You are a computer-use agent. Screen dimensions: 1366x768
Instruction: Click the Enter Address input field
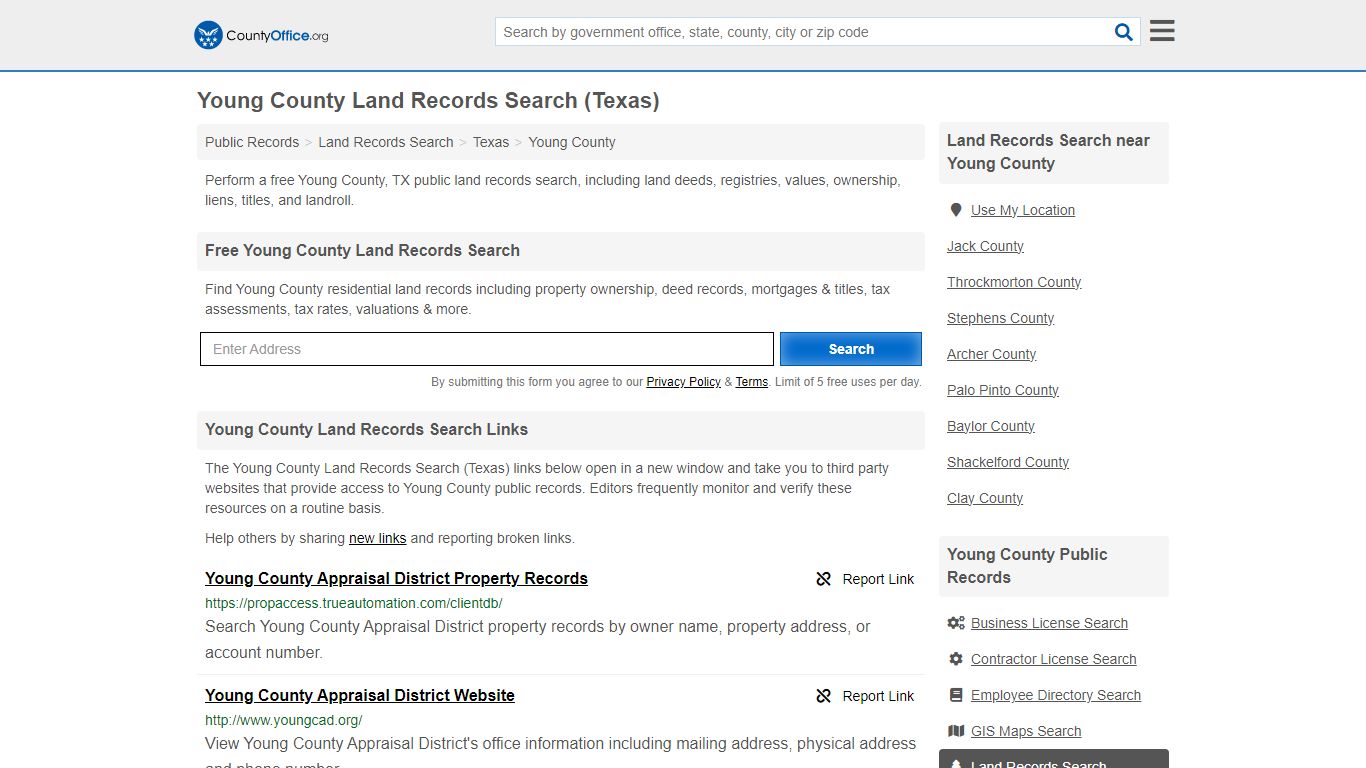[x=487, y=349]
